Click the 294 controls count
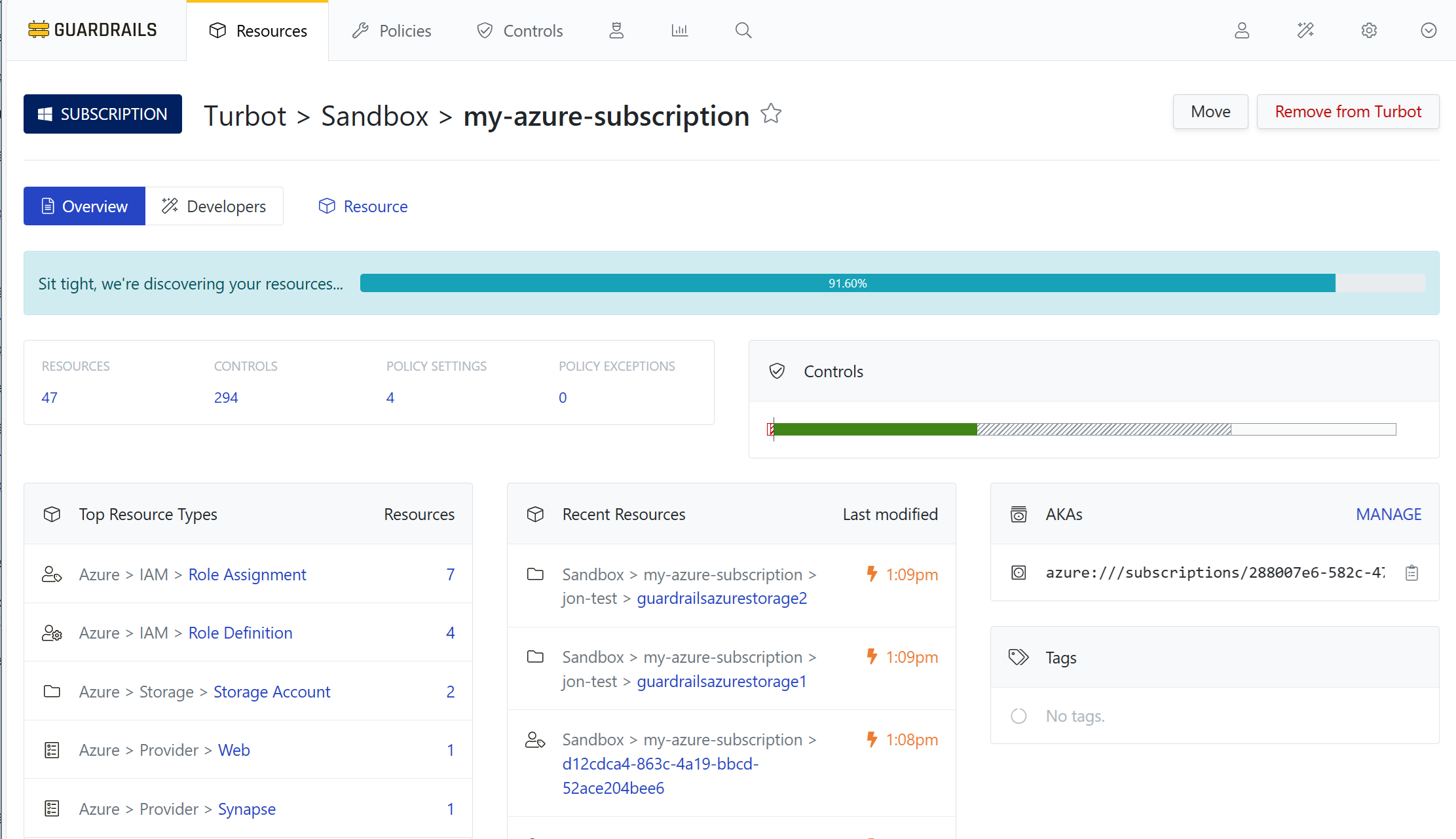This screenshot has height=839, width=1456. pos(226,398)
